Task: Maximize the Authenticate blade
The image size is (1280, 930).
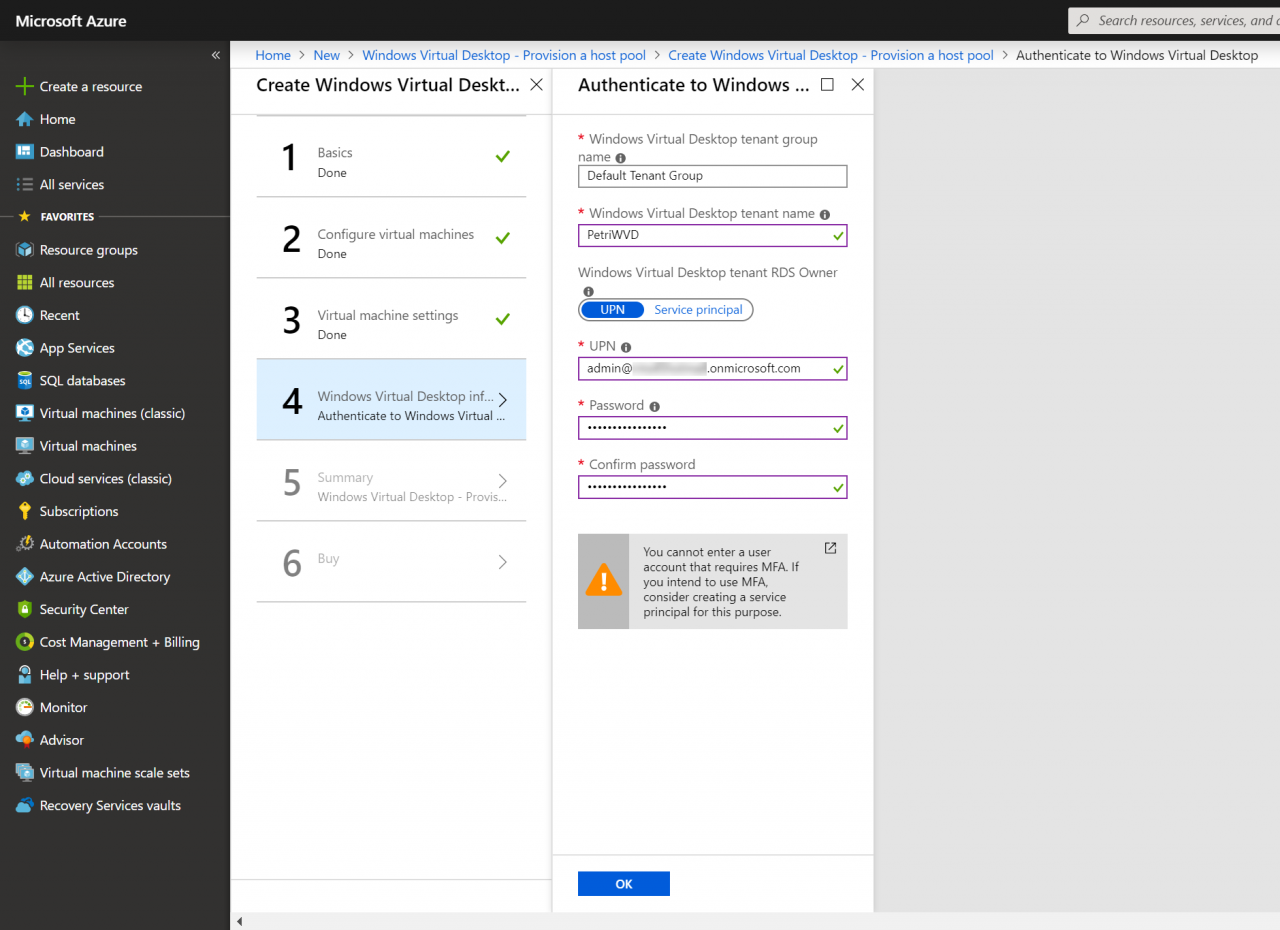Action: 827,85
